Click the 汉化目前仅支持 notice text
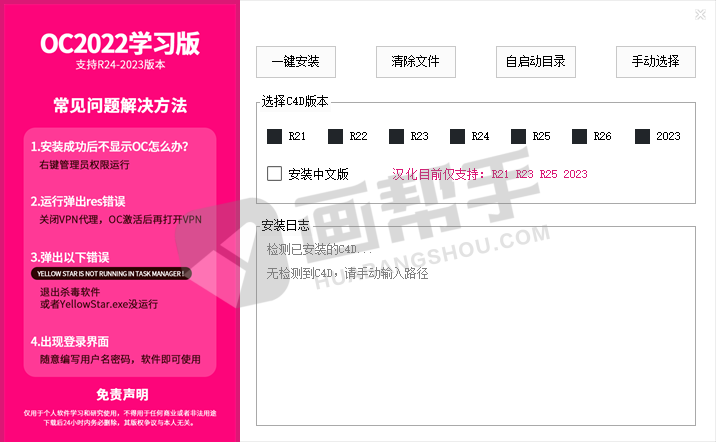Viewport: 716px width, 442px height. pyautogui.click(x=490, y=174)
